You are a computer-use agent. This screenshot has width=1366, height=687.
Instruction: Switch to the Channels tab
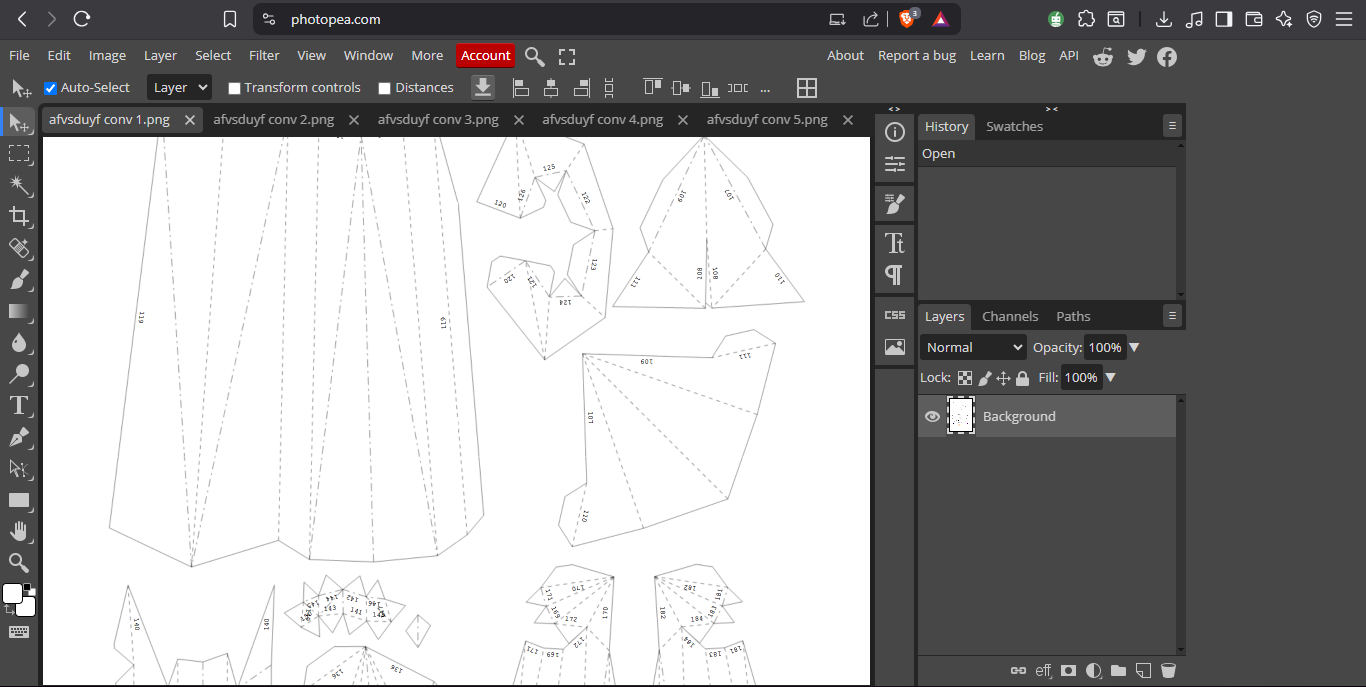(1010, 316)
